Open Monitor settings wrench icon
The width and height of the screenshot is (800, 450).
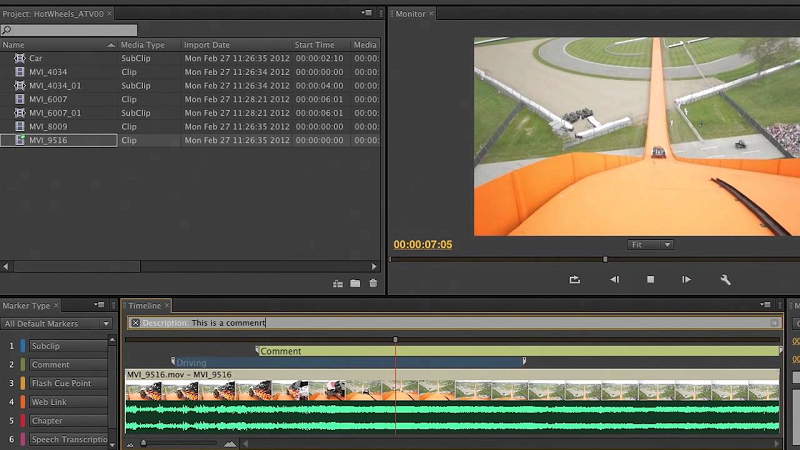point(726,280)
